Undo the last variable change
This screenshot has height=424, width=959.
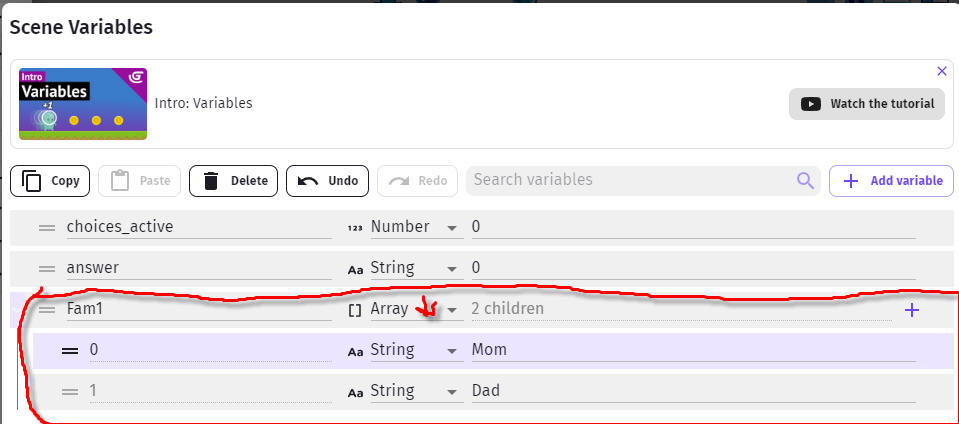coord(327,181)
